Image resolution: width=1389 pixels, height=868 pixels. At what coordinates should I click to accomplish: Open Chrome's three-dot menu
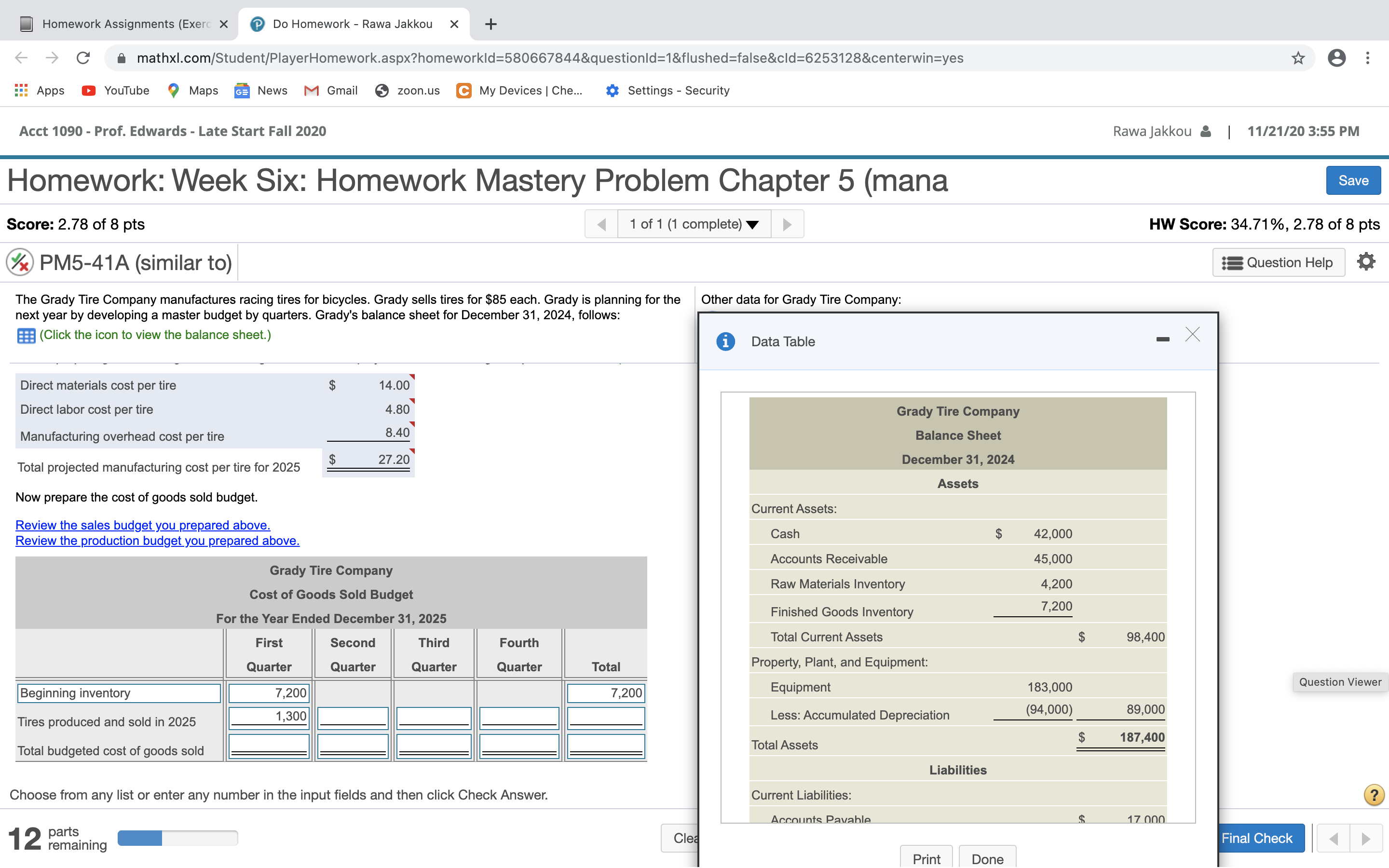coord(1368,57)
